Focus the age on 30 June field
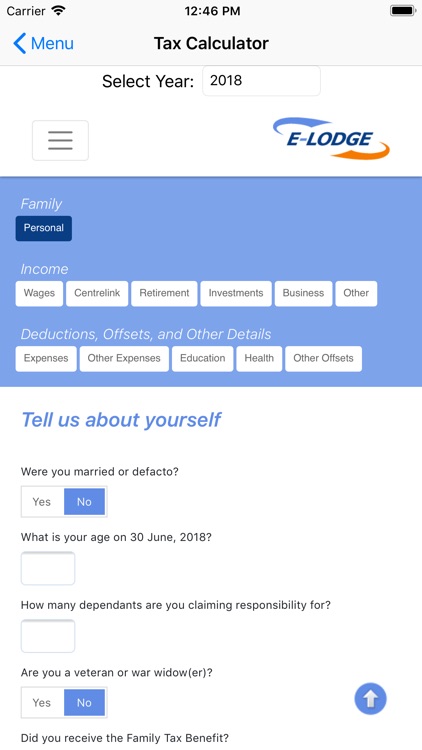Image resolution: width=422 pixels, height=750 pixels. [48, 568]
